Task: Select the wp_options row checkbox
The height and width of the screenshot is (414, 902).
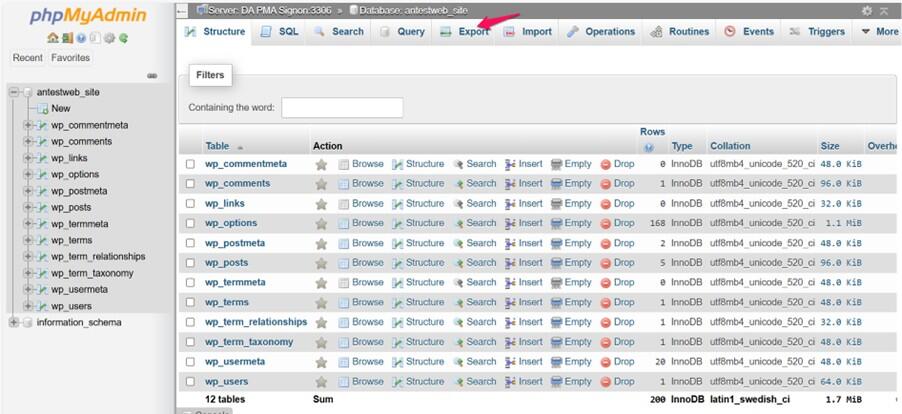Action: coord(190,224)
